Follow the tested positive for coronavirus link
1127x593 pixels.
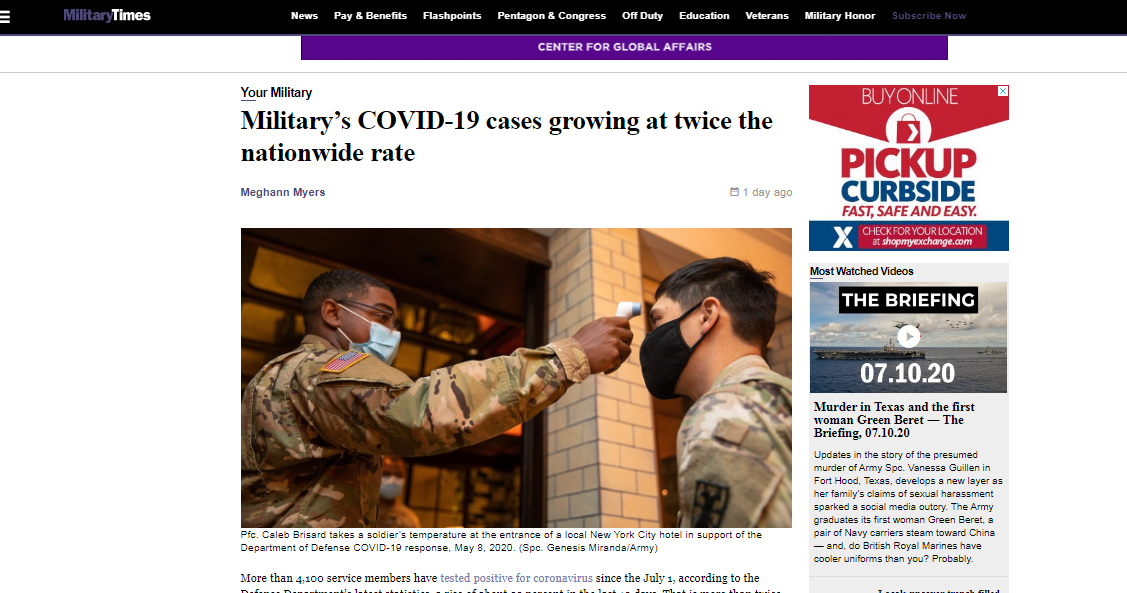[x=516, y=578]
